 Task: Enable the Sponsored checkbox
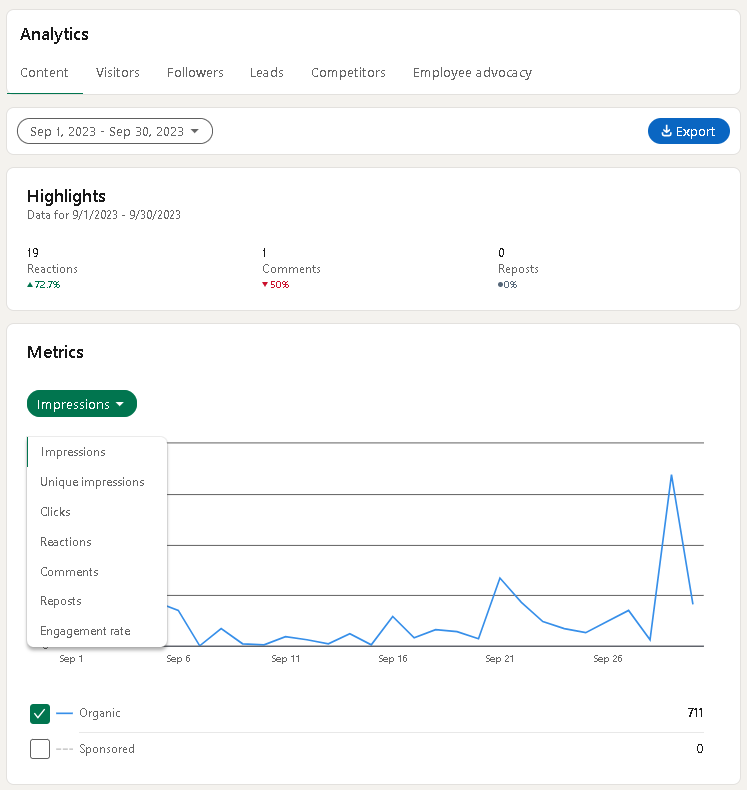point(40,749)
